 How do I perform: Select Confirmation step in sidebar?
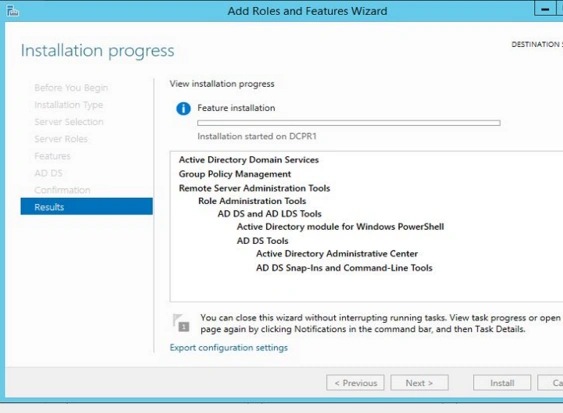[x=62, y=190]
